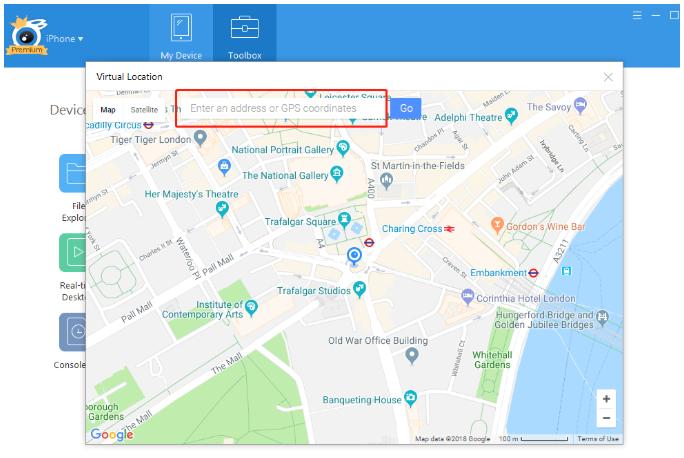Select Trafalgar Studios marker
This screenshot has width=684, height=458.
click(359, 288)
